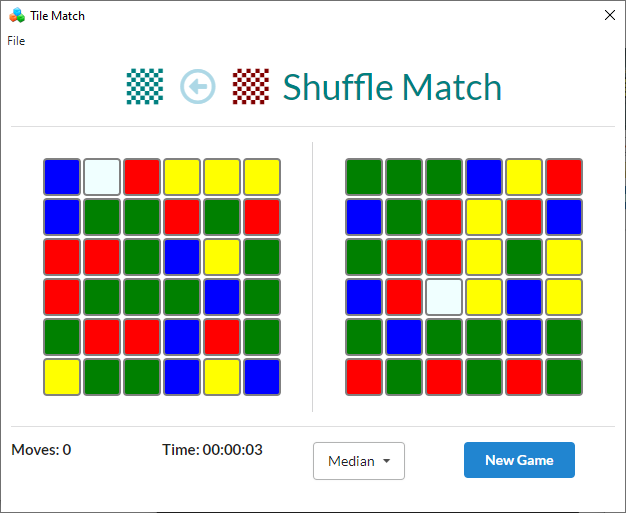Click the top-right red tile in right grid
Viewport: 626px width, 513px height.
tap(564, 177)
